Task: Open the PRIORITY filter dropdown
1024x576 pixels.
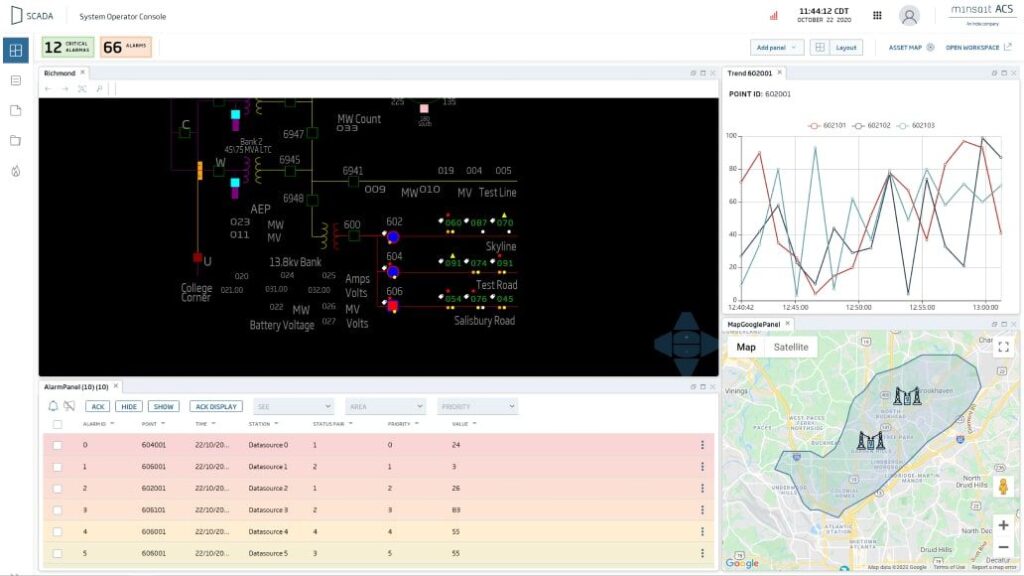Action: [x=477, y=407]
